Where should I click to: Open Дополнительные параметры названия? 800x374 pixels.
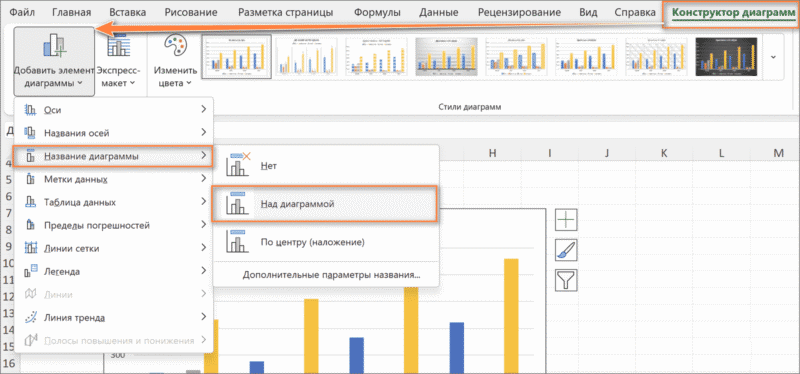[x=331, y=275]
